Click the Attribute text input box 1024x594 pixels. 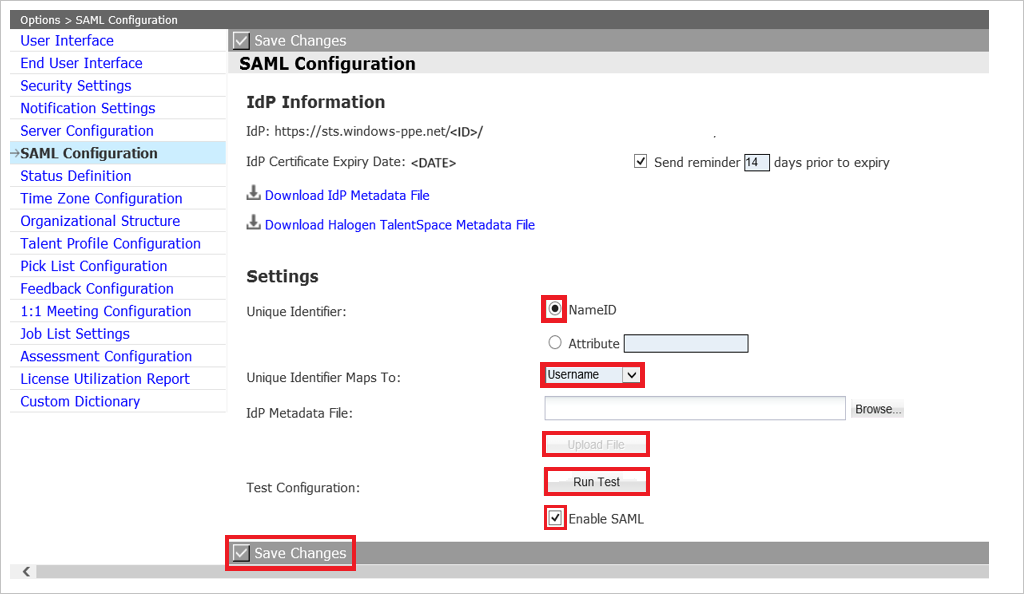[x=686, y=343]
